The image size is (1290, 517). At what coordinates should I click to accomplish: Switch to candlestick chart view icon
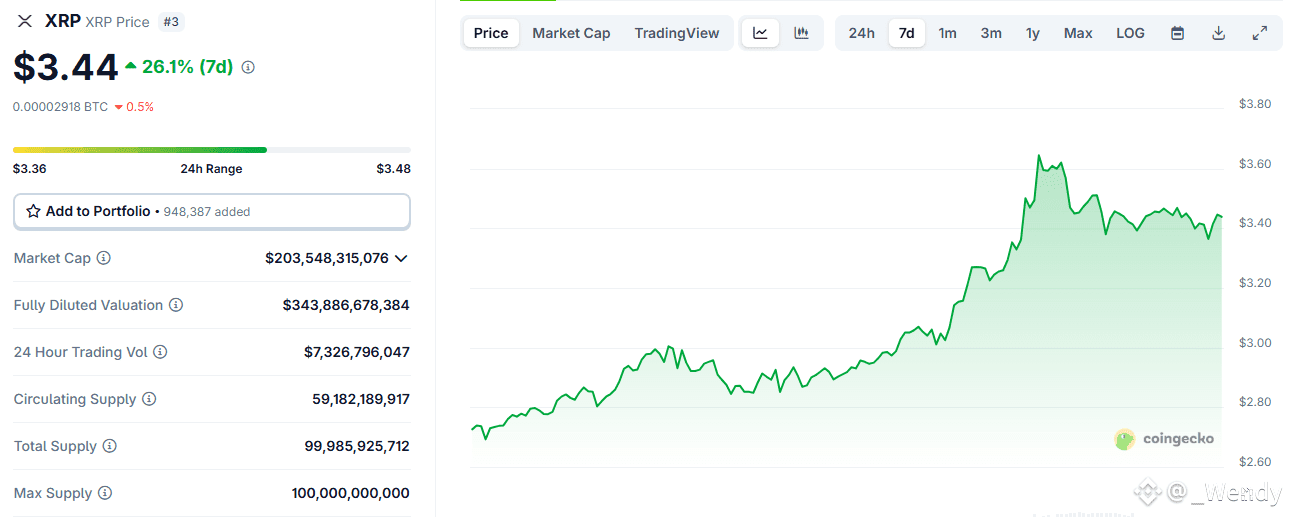pyautogui.click(x=801, y=33)
